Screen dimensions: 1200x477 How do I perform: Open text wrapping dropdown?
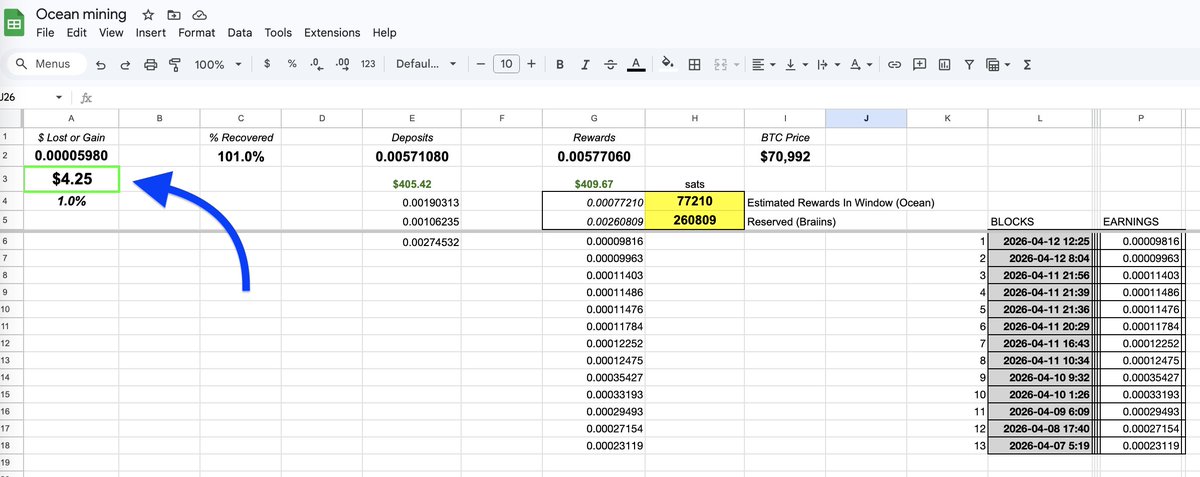point(827,64)
